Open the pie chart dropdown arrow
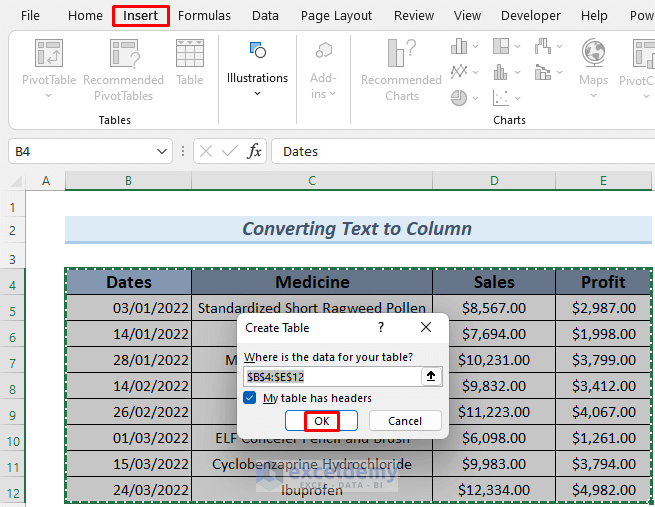The width and height of the screenshot is (655, 507). [x=475, y=99]
